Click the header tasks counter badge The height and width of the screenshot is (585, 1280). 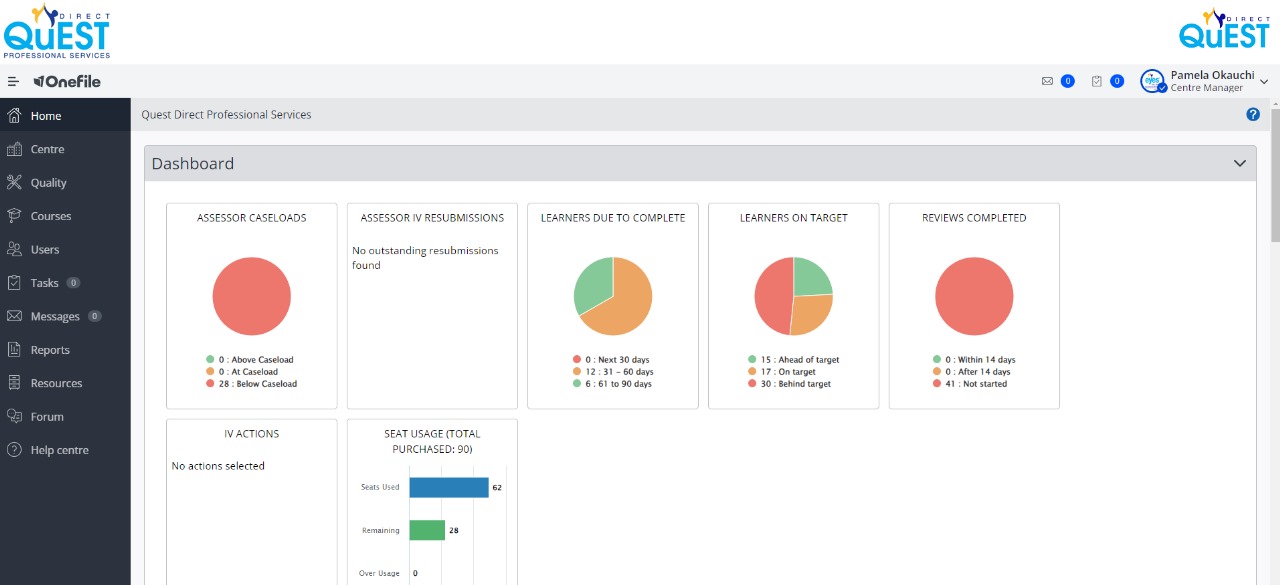(1117, 81)
